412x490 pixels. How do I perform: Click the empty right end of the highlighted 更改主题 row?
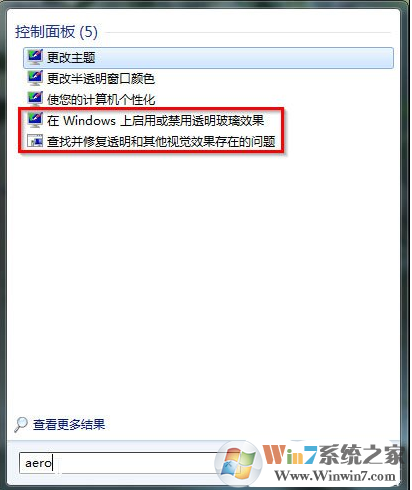(x=333, y=58)
